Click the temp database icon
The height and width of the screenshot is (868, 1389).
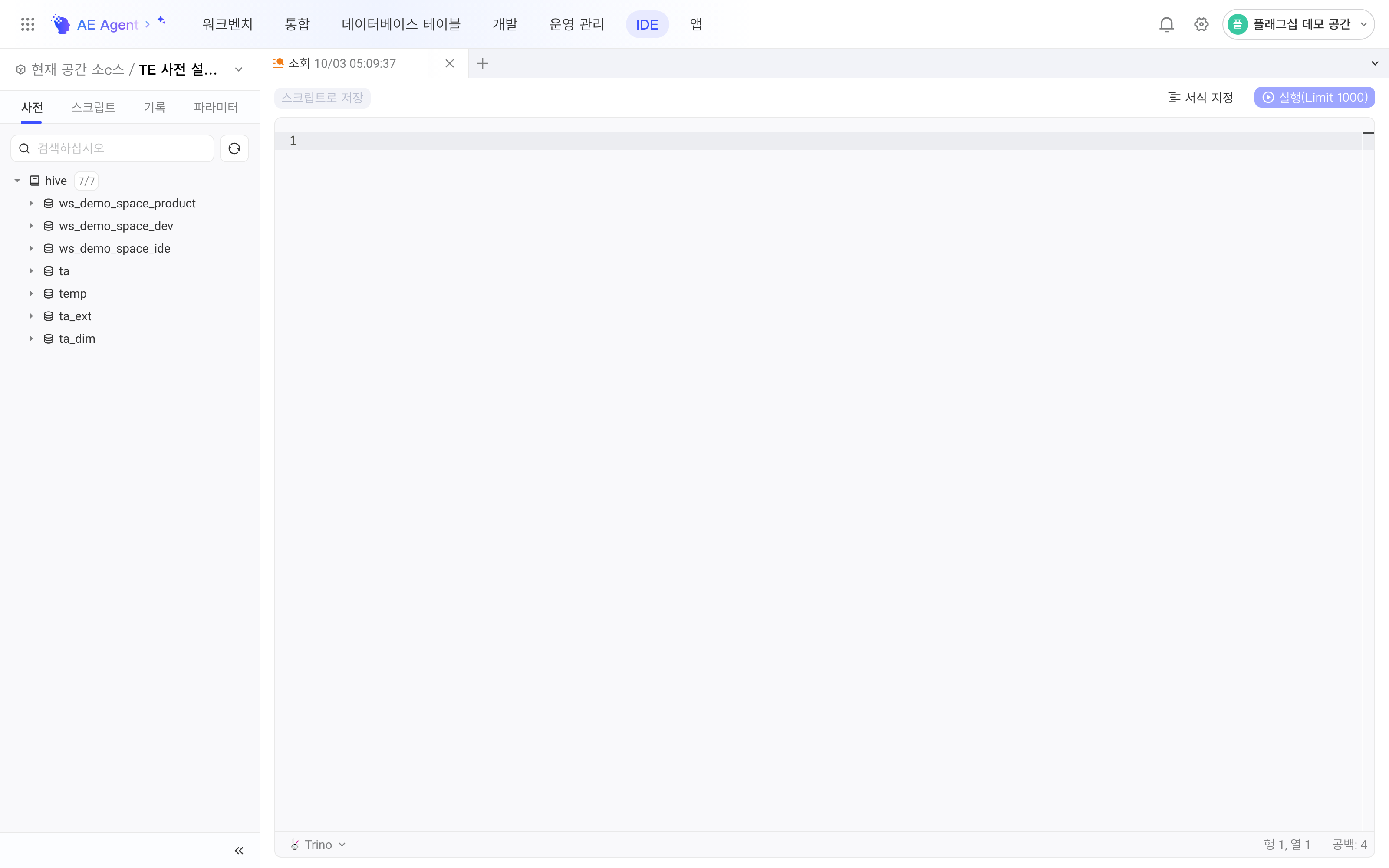(x=49, y=293)
